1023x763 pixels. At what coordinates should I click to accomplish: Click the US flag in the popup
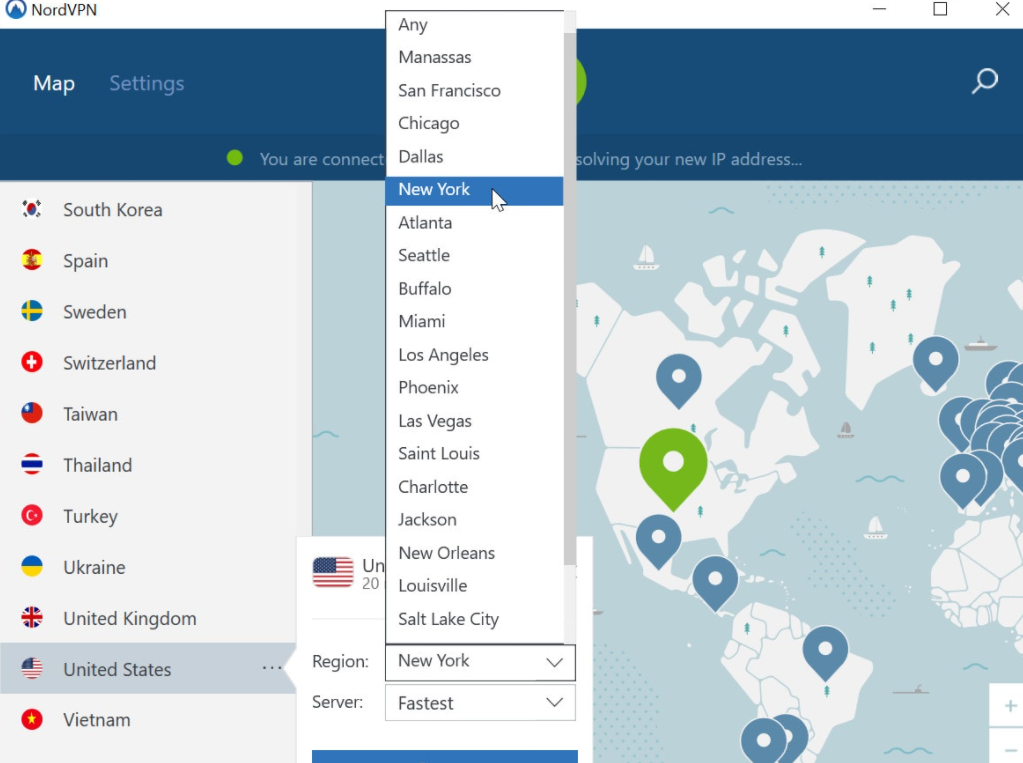(333, 572)
